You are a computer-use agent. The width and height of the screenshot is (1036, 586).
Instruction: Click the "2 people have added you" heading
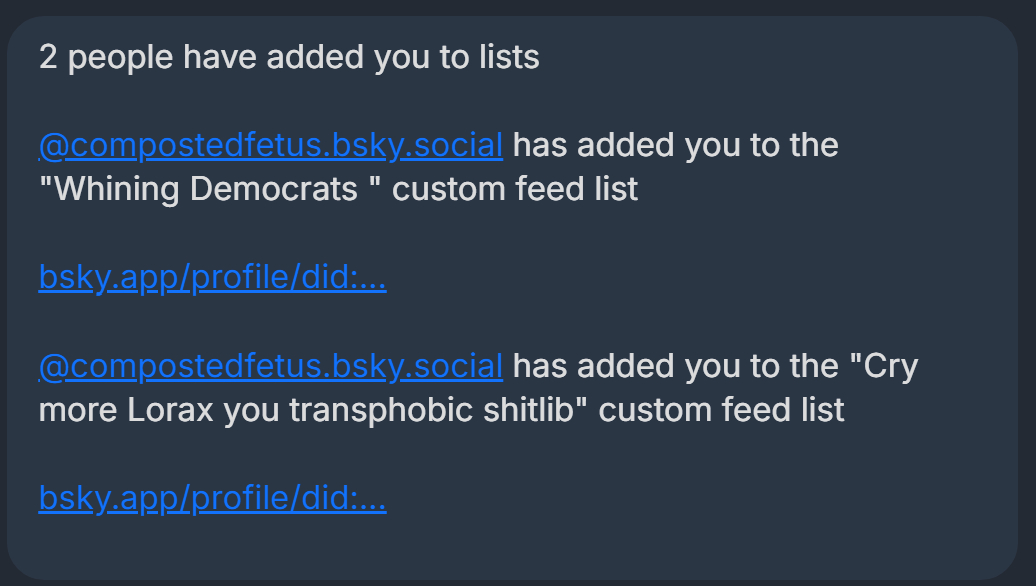289,57
